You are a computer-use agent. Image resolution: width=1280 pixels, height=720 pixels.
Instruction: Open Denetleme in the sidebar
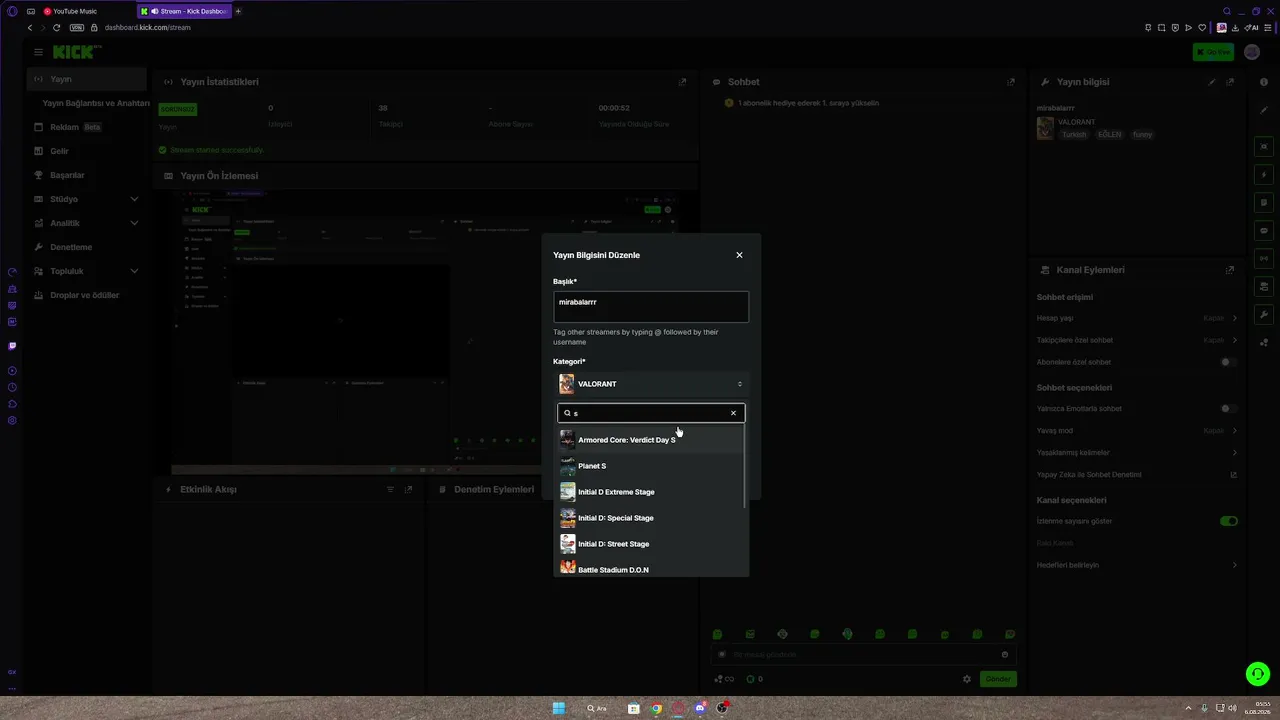tap(88, 247)
